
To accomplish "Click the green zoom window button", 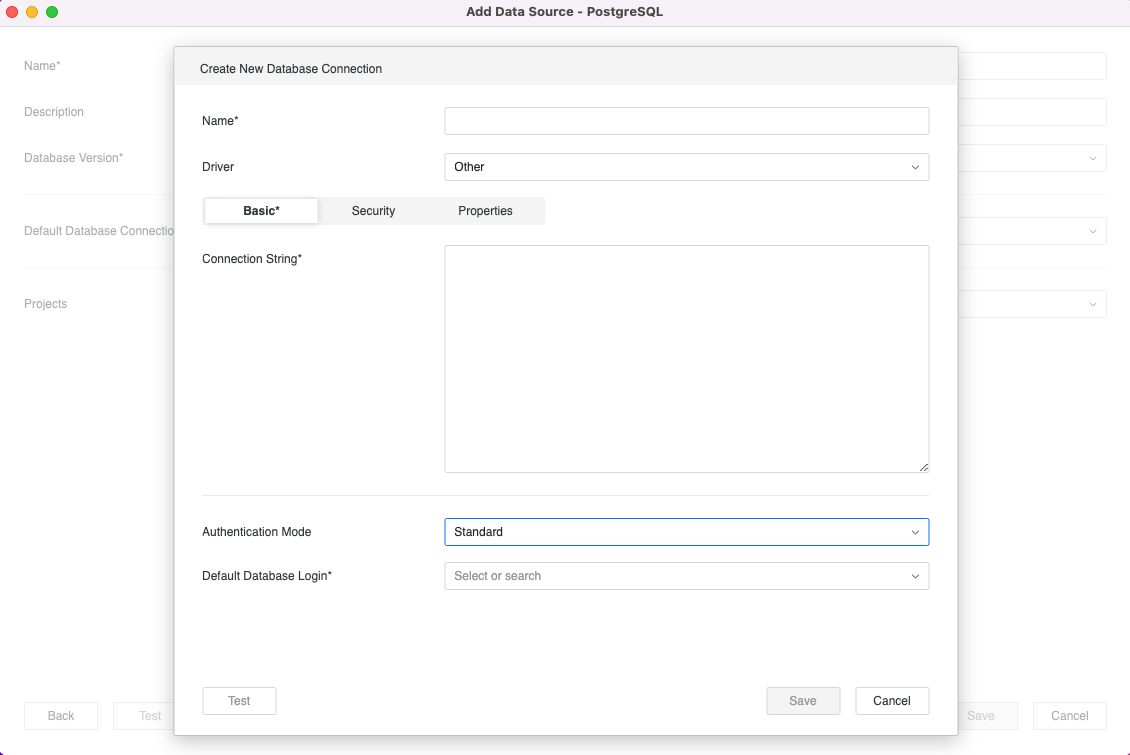I will [x=52, y=12].
